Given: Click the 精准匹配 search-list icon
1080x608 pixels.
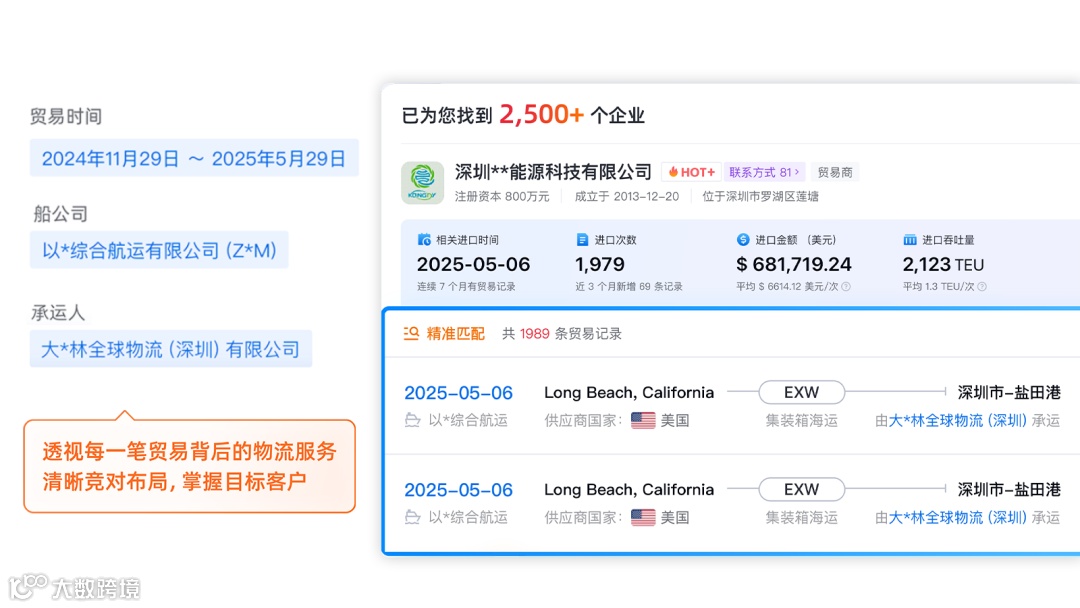Looking at the screenshot, I should [x=411, y=333].
